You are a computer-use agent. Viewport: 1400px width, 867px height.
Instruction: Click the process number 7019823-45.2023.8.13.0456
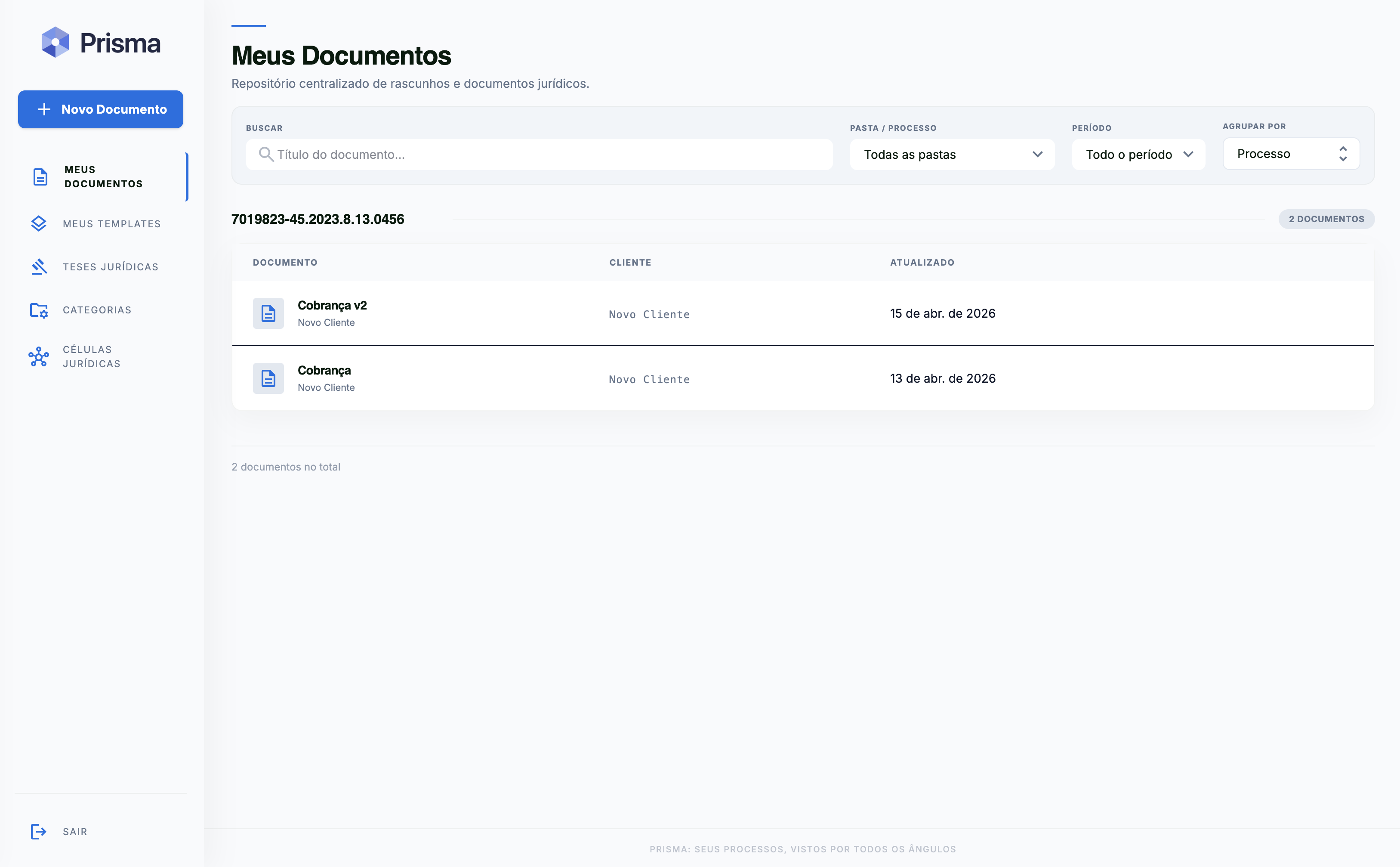point(318,219)
